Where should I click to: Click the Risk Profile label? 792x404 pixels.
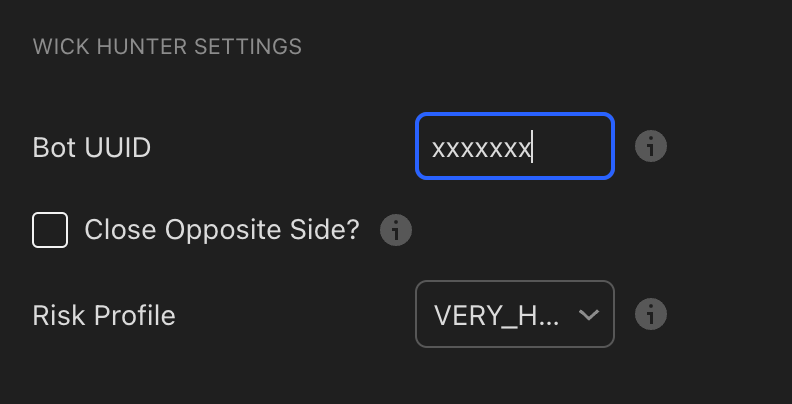(x=104, y=316)
